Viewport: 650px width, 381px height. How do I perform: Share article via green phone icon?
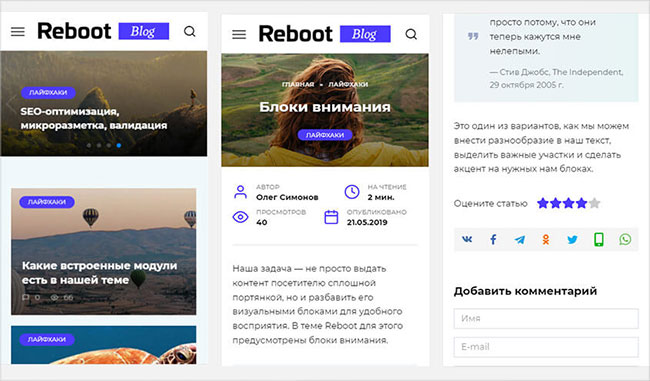pyautogui.click(x=599, y=239)
